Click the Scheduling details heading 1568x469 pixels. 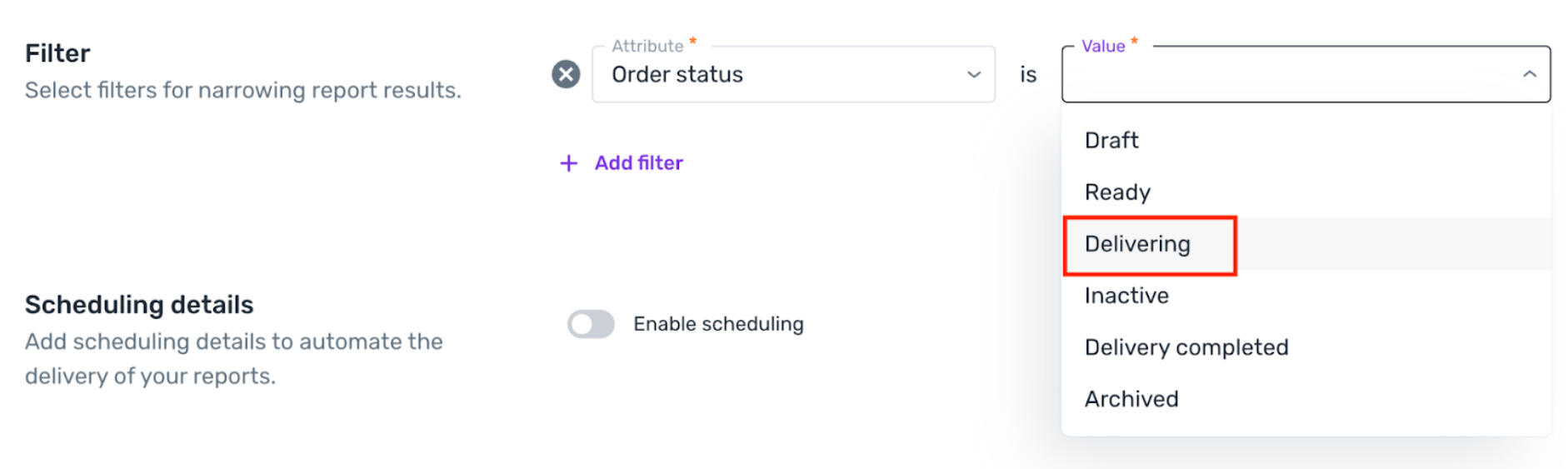(x=139, y=305)
